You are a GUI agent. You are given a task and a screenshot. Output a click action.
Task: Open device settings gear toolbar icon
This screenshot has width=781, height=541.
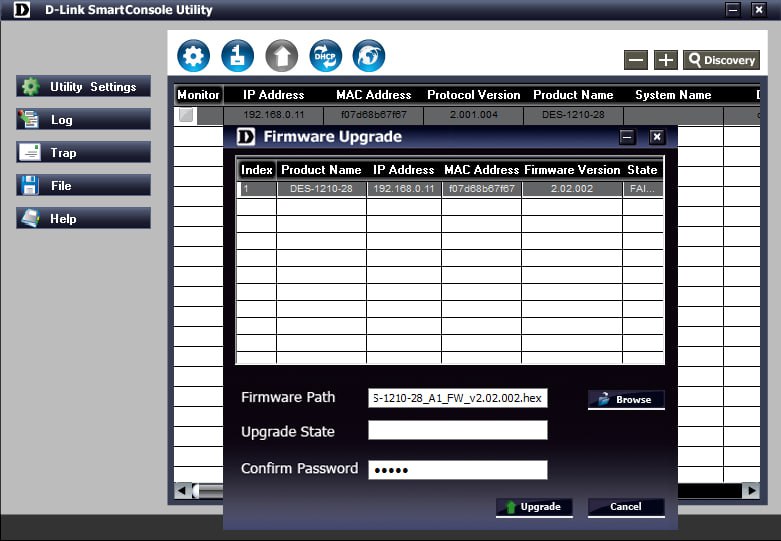pyautogui.click(x=193, y=56)
